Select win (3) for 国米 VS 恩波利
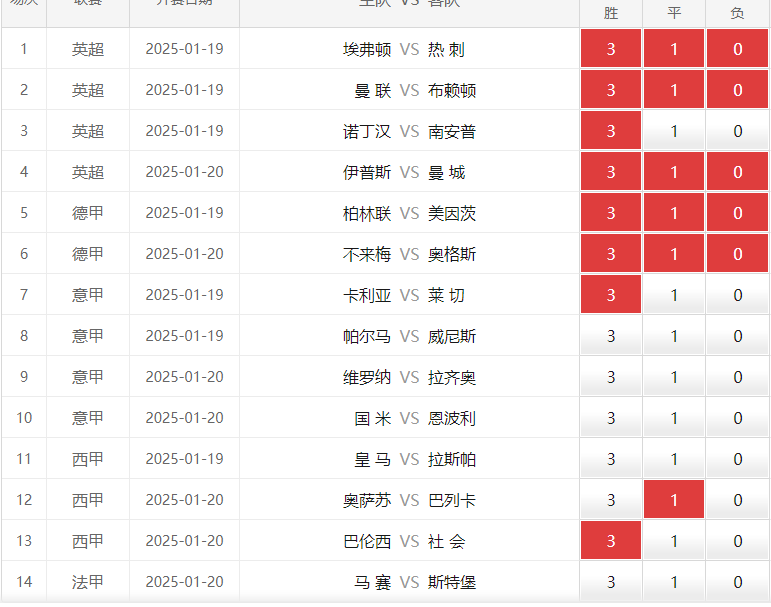The height and width of the screenshot is (607, 771). 611,418
